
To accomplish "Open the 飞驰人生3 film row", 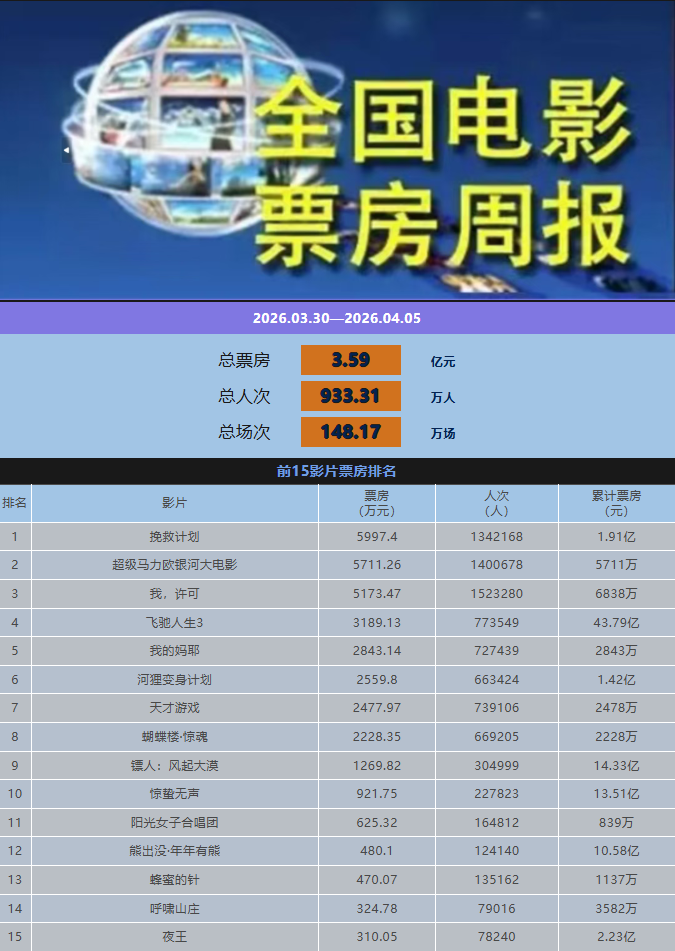I will (x=175, y=623).
